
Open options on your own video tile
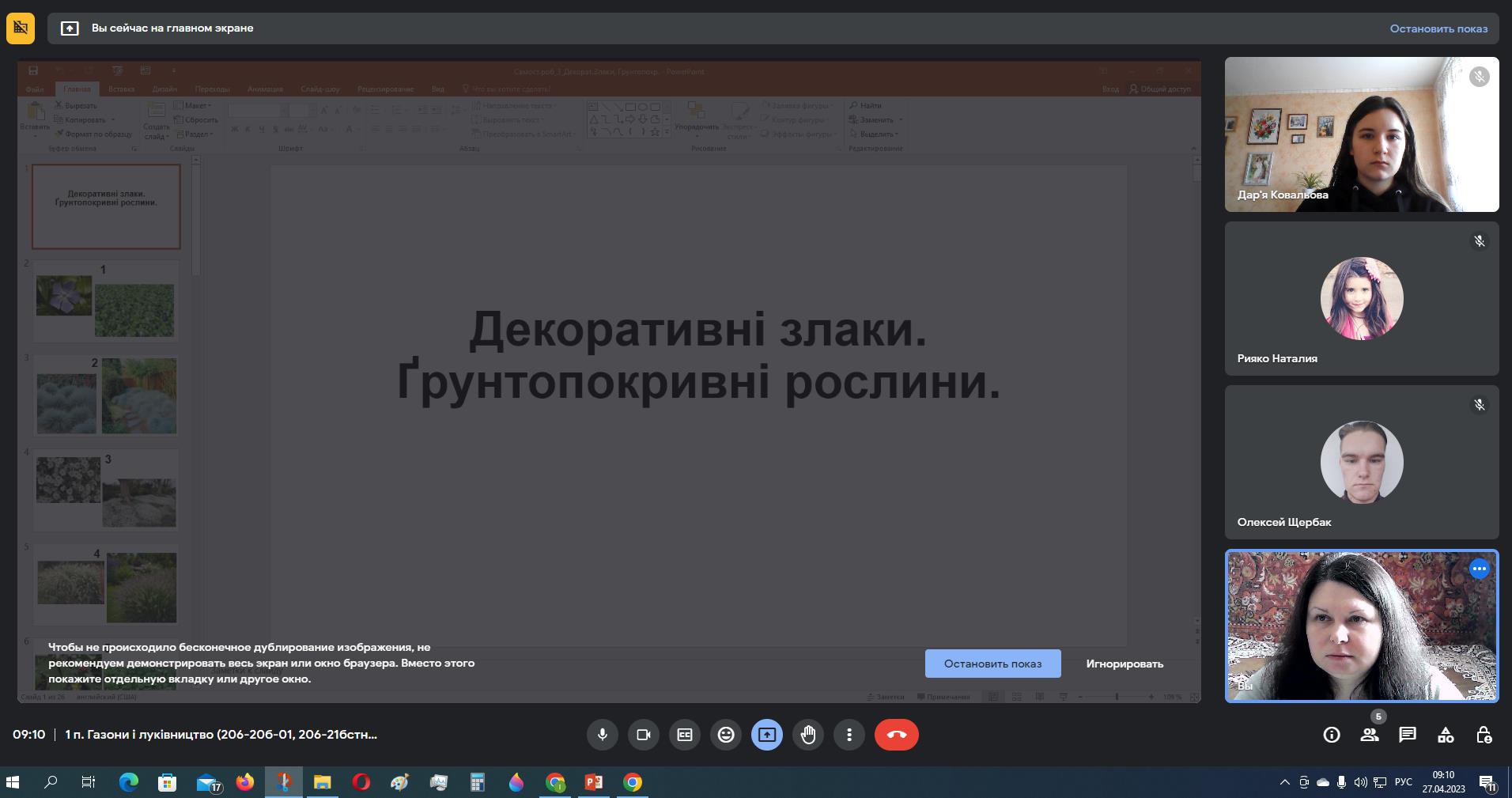(1479, 569)
